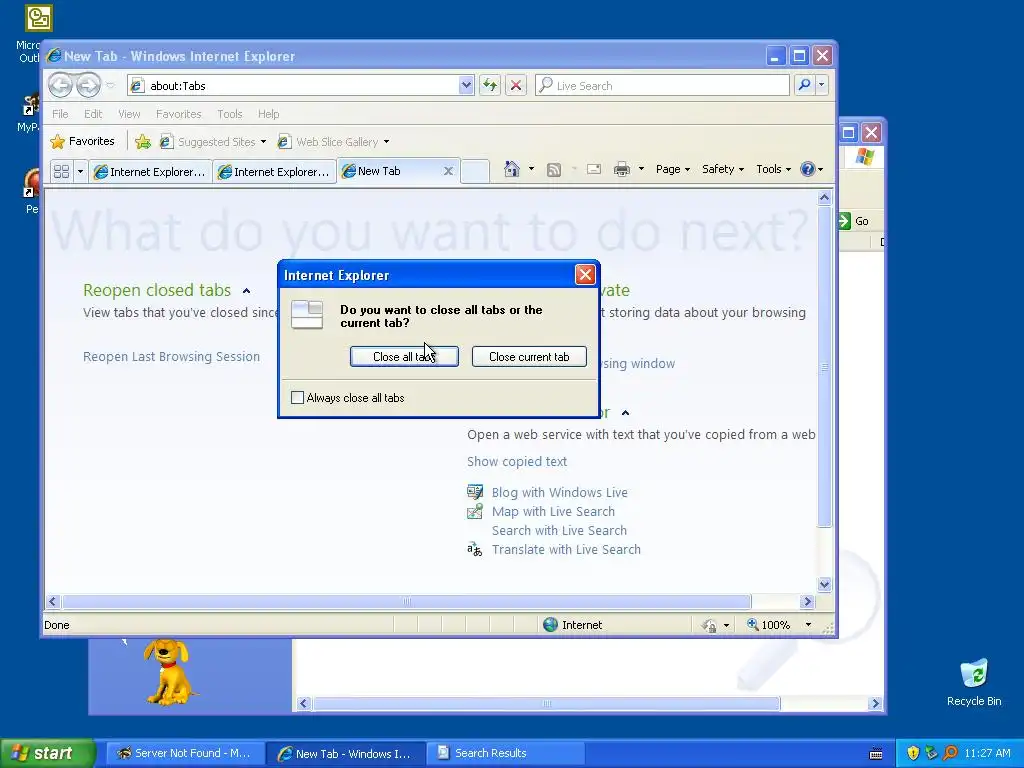This screenshot has width=1024, height=768.
Task: Open the Safety menu dropdown
Action: (722, 169)
